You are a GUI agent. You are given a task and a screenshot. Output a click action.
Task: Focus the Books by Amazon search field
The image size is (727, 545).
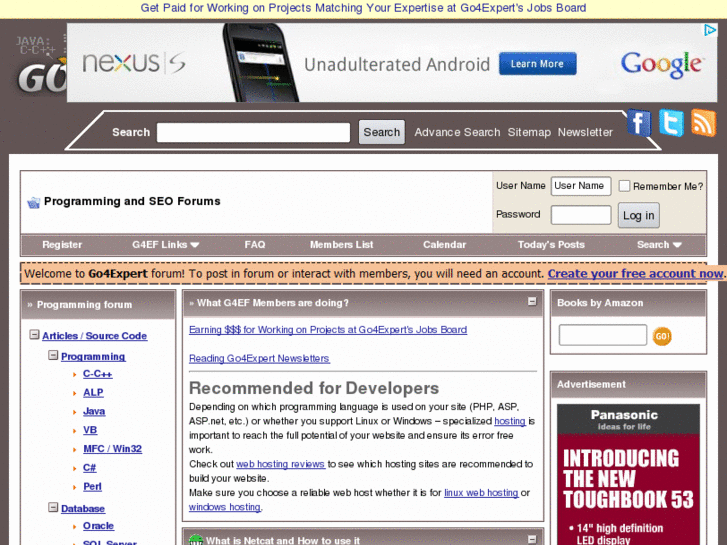[x=602, y=335]
